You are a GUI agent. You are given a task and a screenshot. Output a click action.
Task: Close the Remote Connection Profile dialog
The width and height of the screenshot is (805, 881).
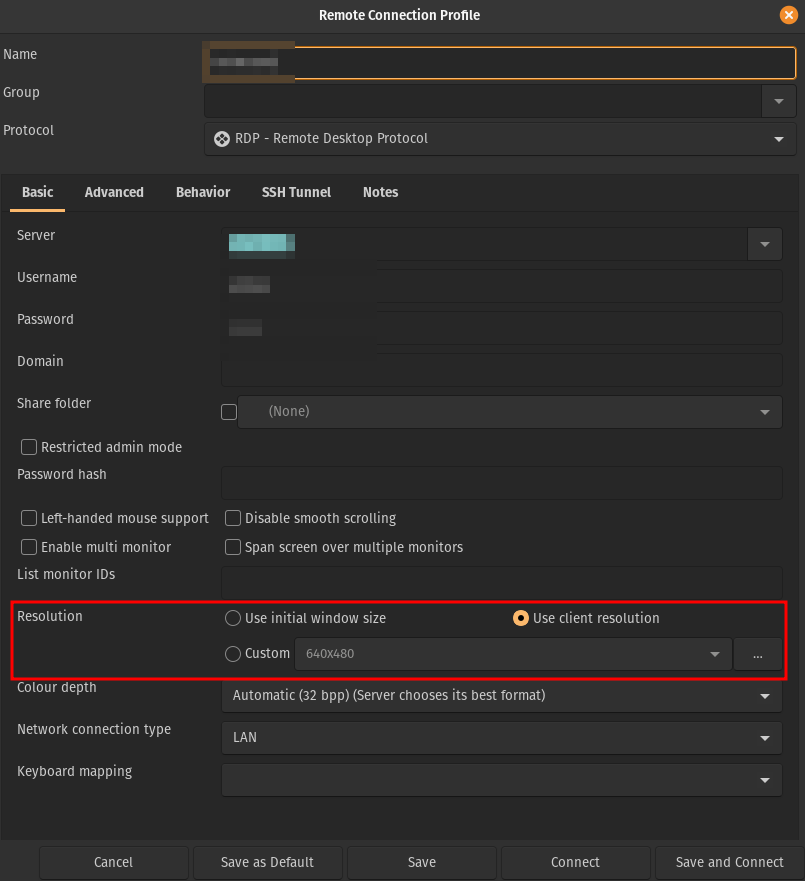789,15
